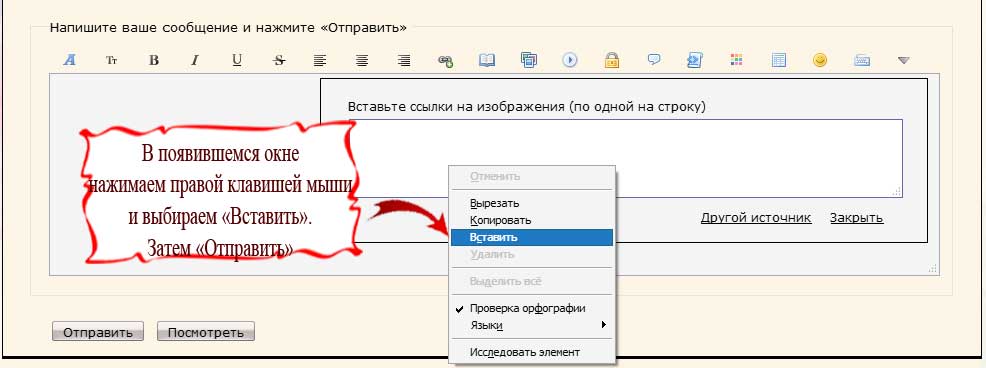Insert a hyperlink using link icon

tap(445, 60)
